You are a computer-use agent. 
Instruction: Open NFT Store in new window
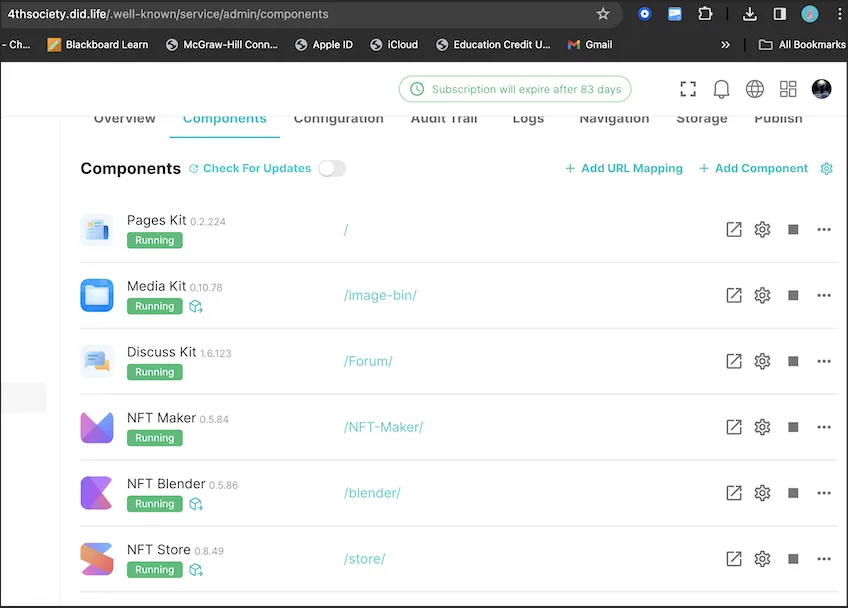point(733,559)
